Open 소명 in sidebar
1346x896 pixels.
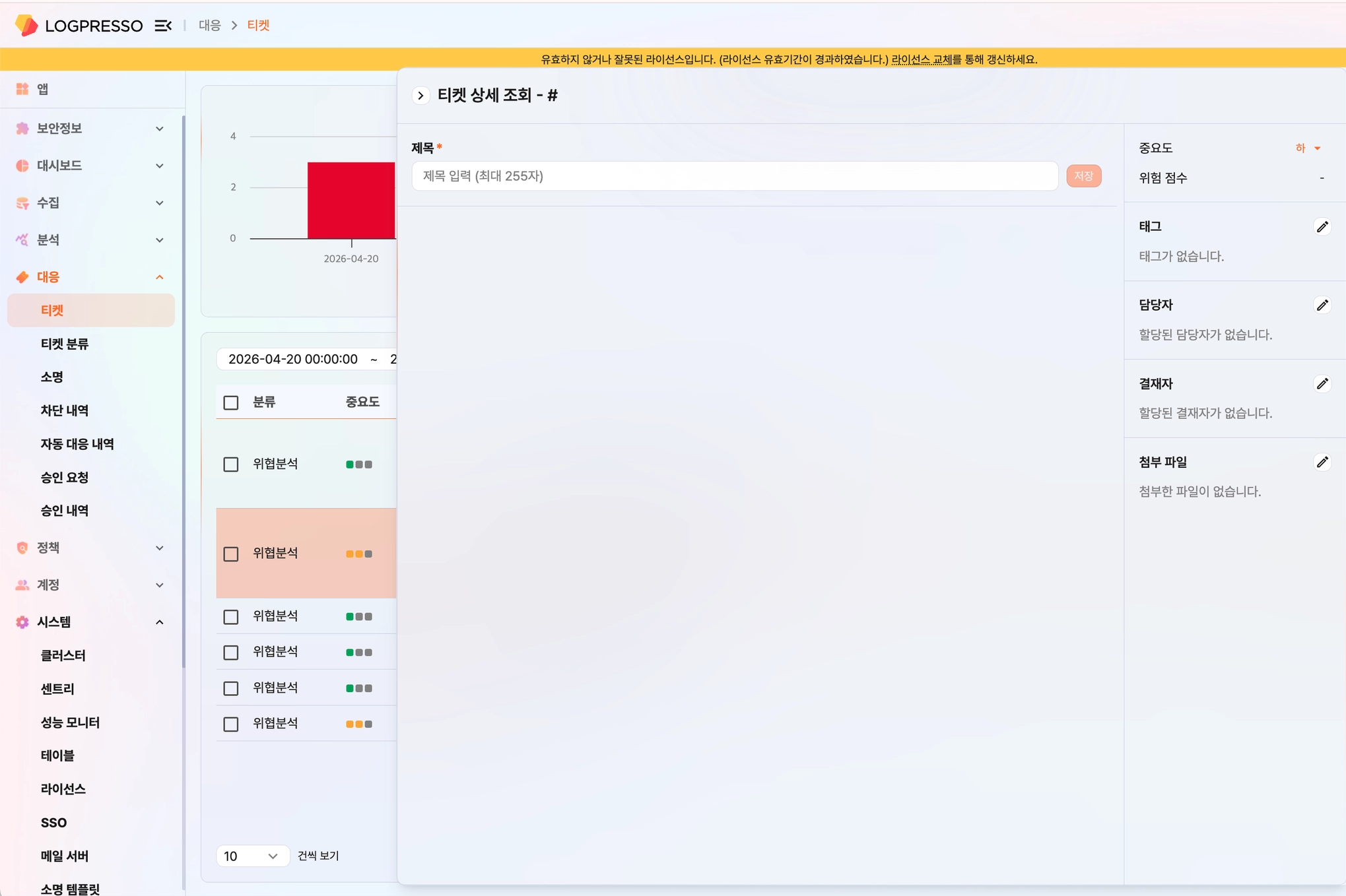(51, 377)
